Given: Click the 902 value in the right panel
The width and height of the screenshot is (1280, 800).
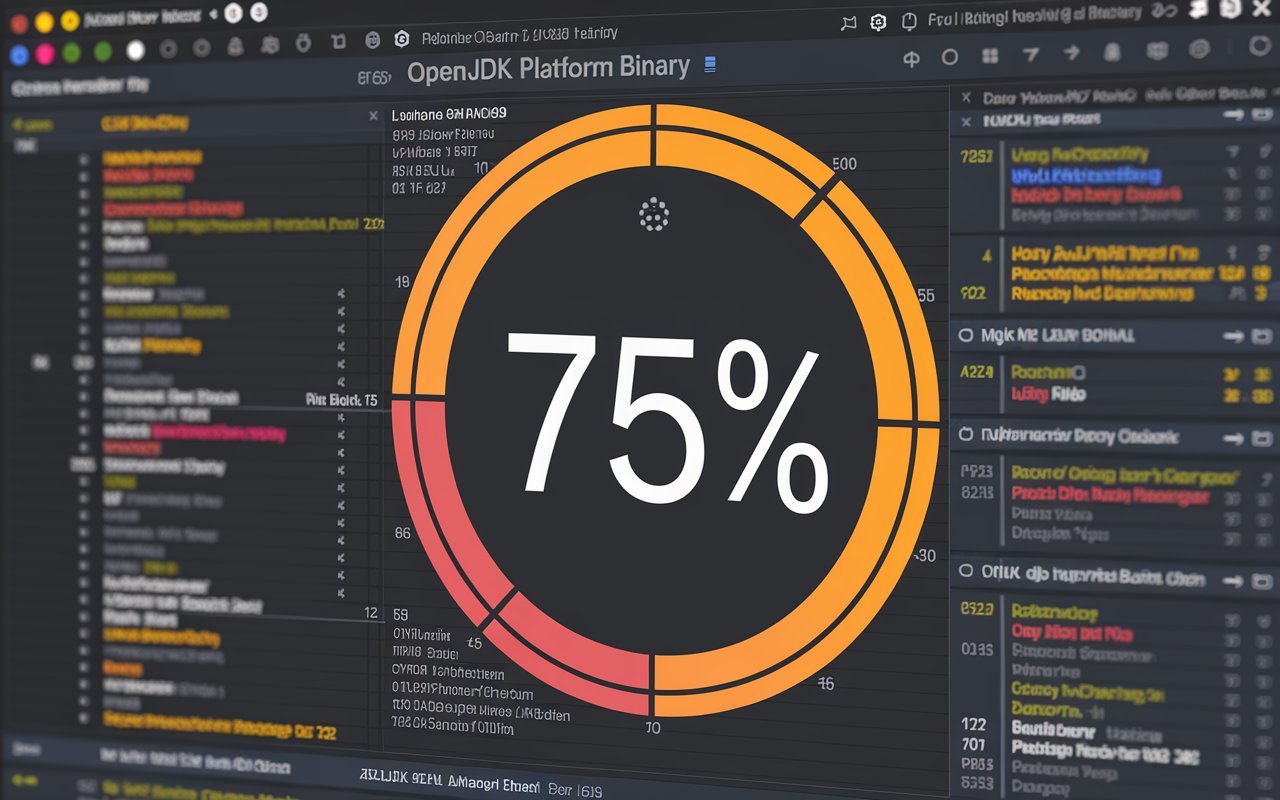Looking at the screenshot, I should click(x=974, y=293).
